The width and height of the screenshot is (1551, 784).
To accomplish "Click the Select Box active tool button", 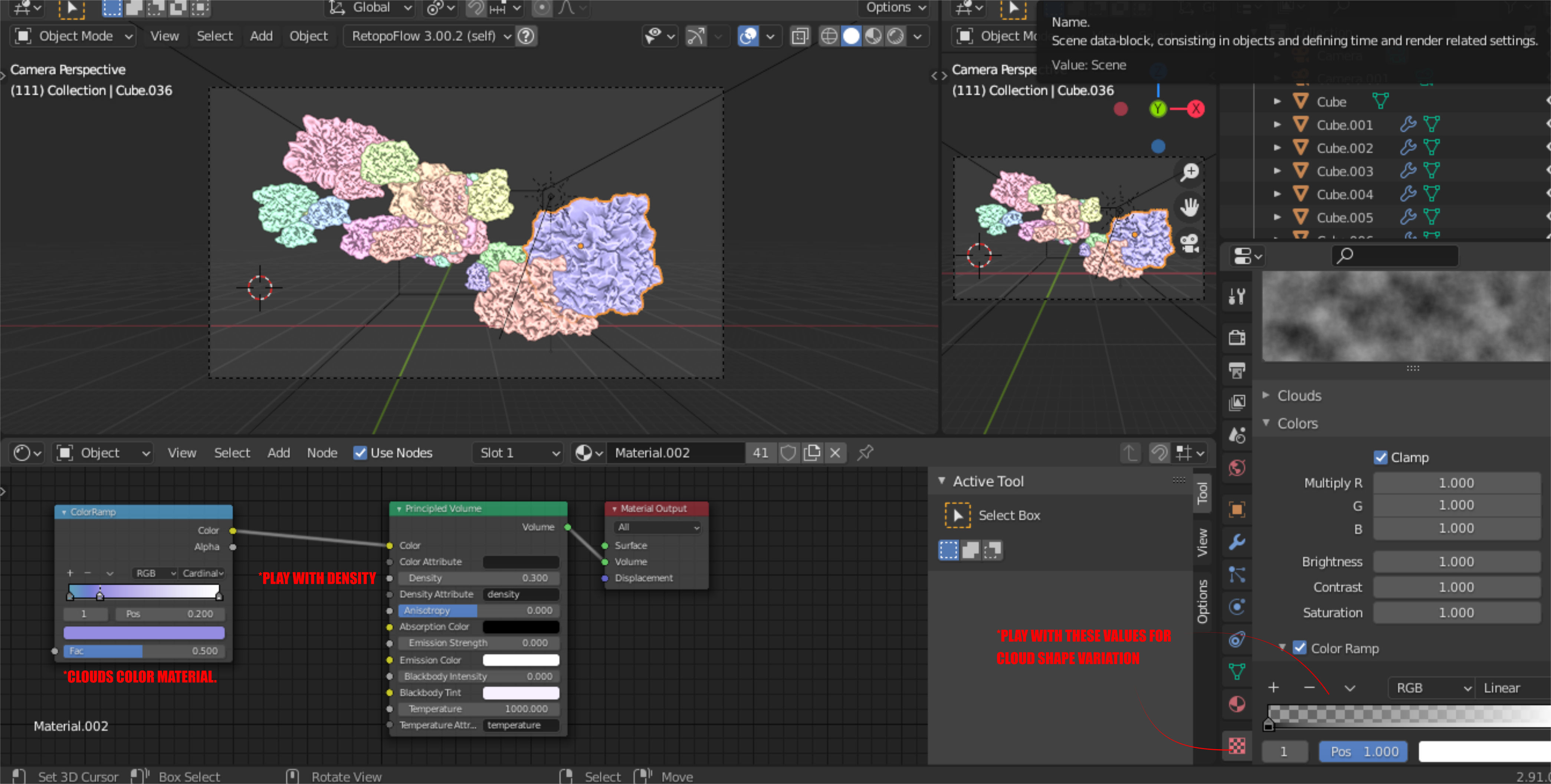I will pyautogui.click(x=957, y=515).
